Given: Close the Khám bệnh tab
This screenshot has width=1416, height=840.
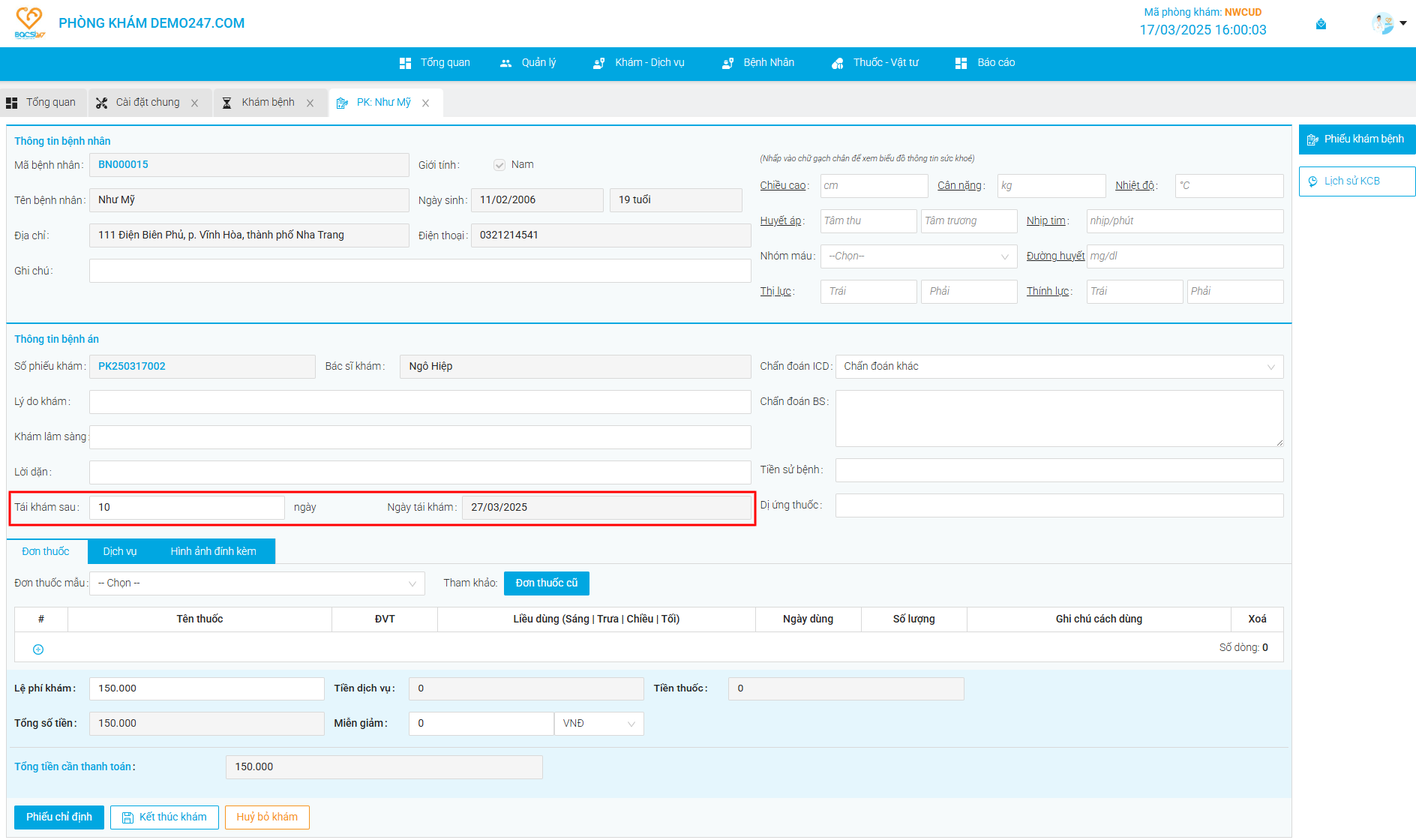Looking at the screenshot, I should point(310,103).
